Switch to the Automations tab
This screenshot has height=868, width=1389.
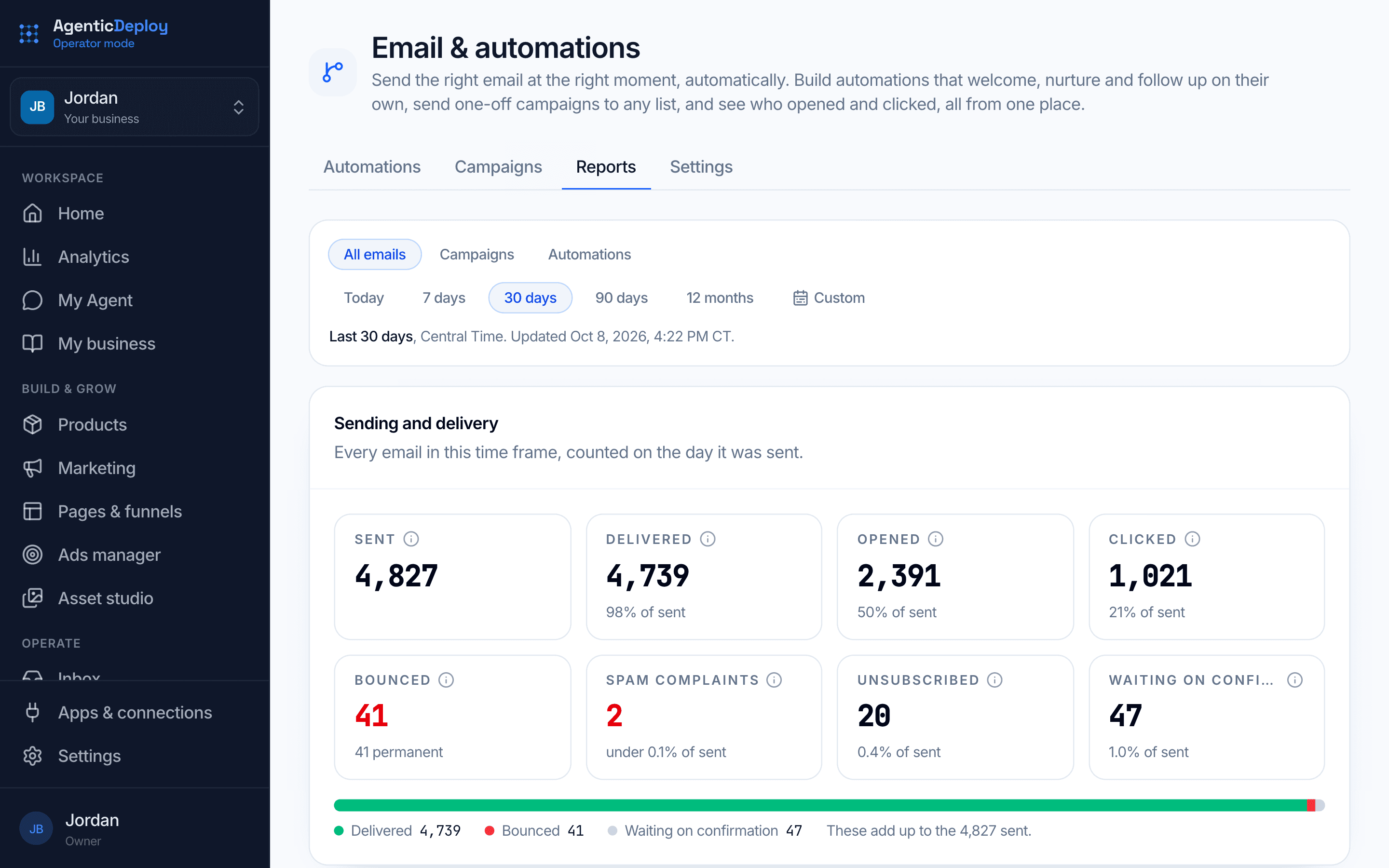tap(372, 166)
